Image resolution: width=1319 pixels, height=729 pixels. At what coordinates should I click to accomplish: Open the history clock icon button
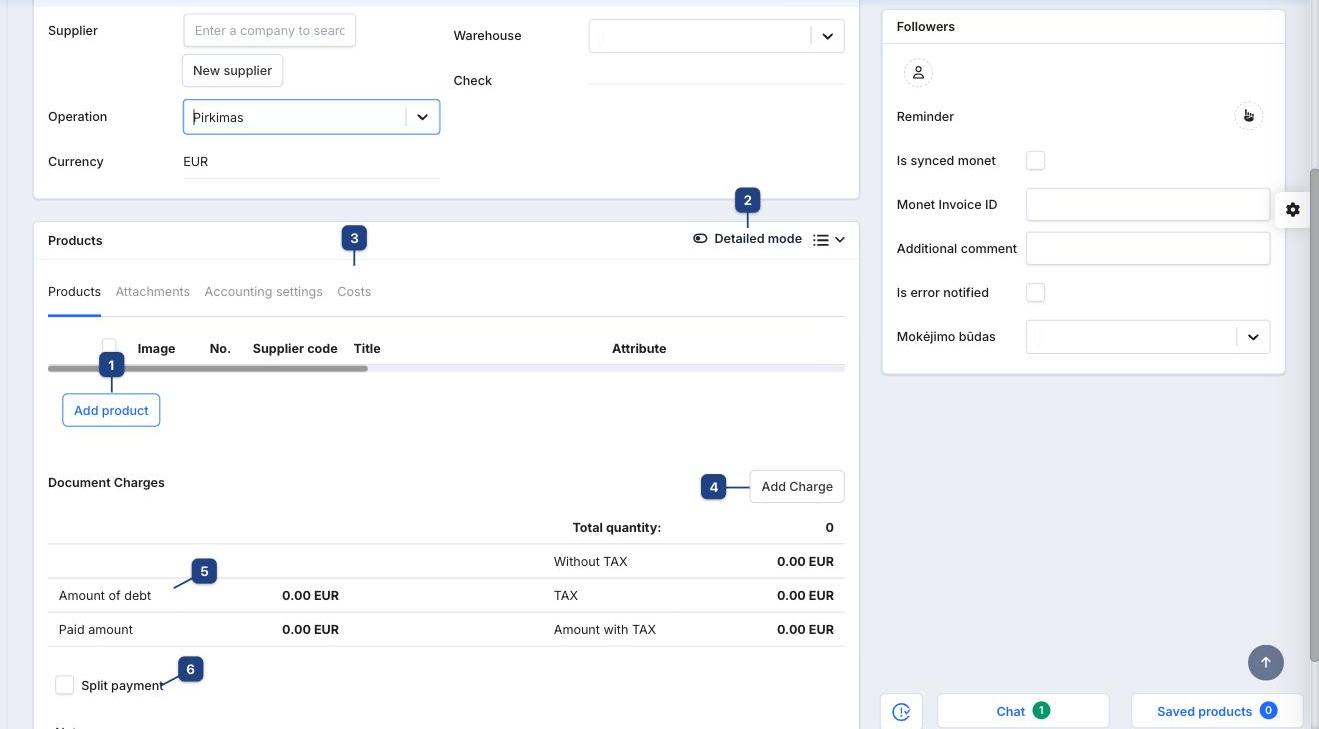[902, 711]
